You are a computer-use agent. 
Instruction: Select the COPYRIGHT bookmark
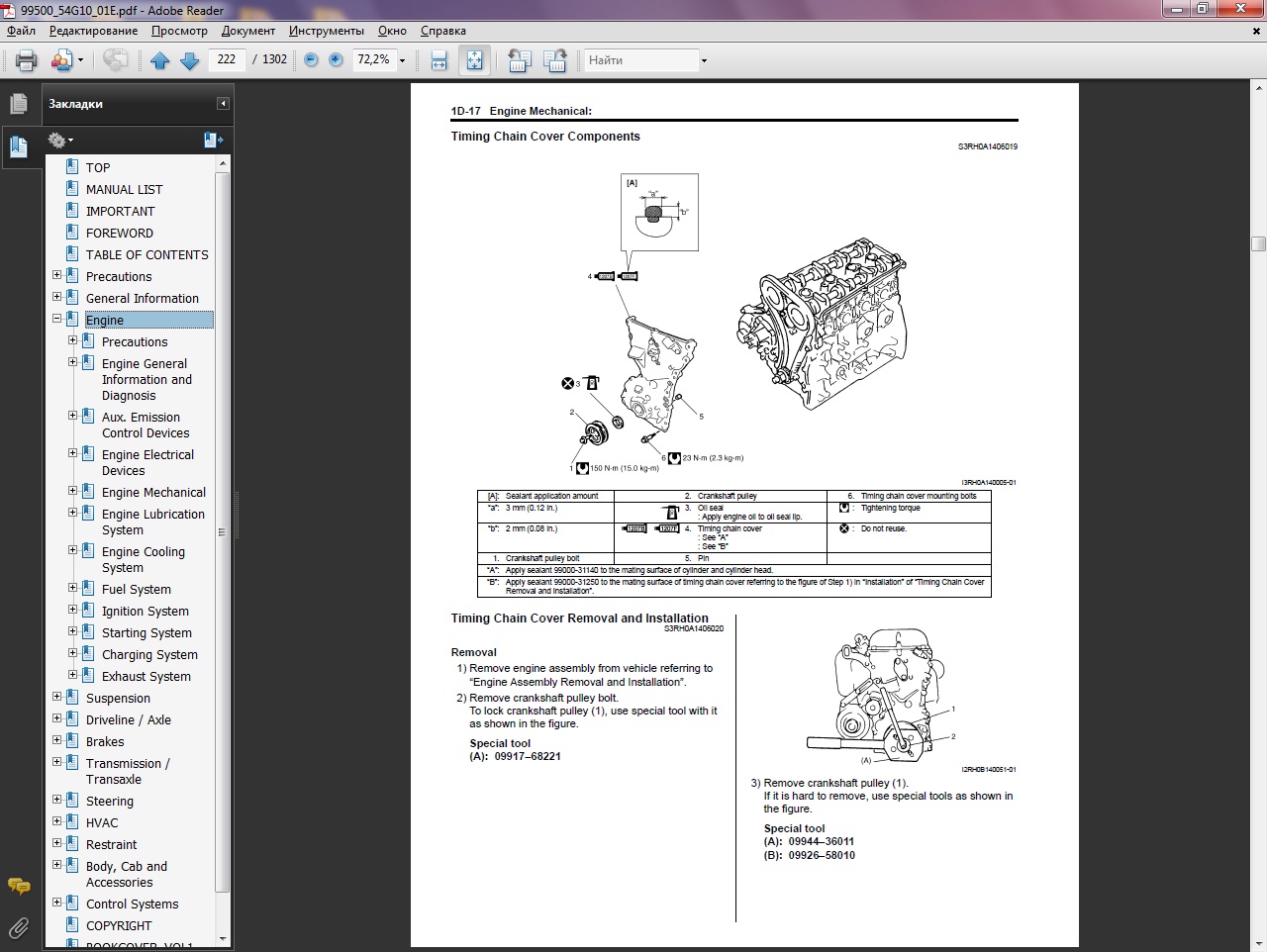[119, 926]
